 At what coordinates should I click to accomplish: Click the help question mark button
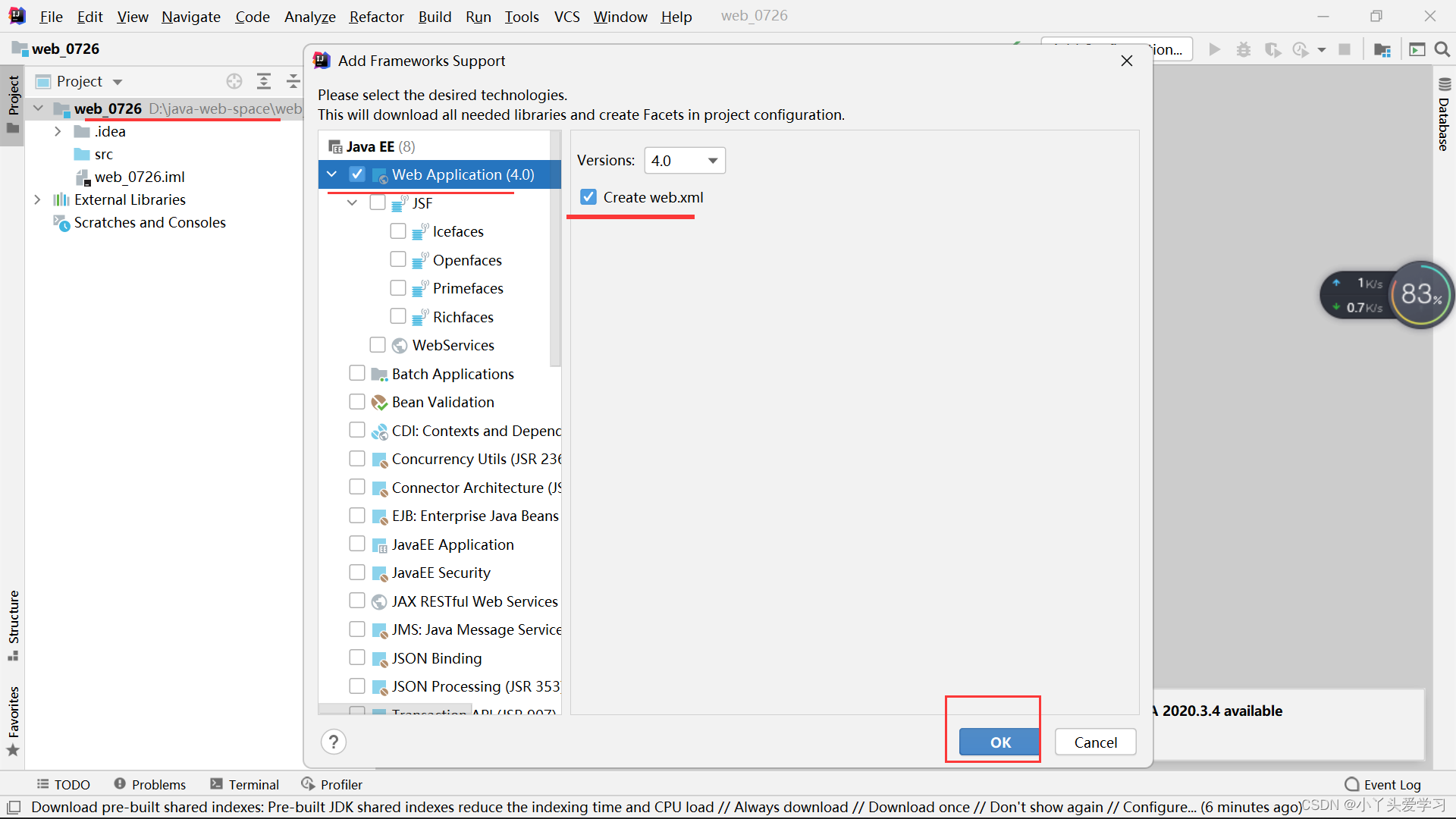[x=334, y=742]
